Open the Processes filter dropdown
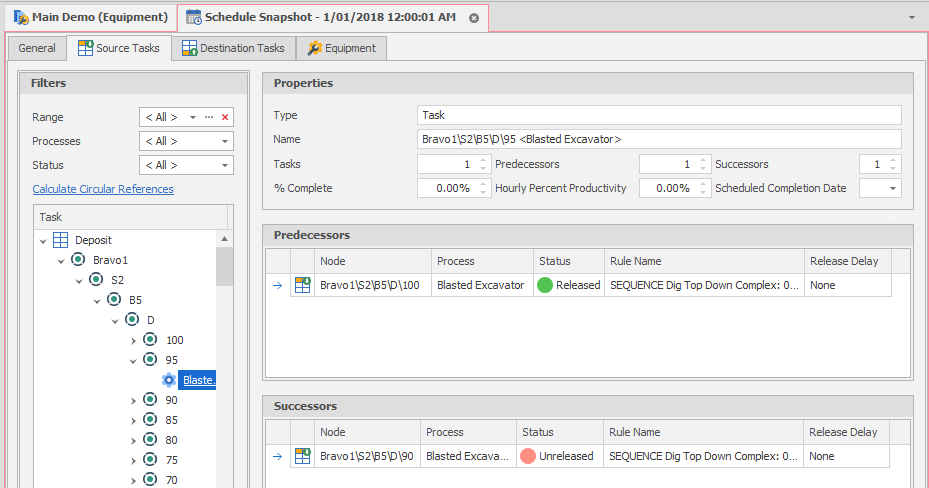929x488 pixels. [x=225, y=141]
